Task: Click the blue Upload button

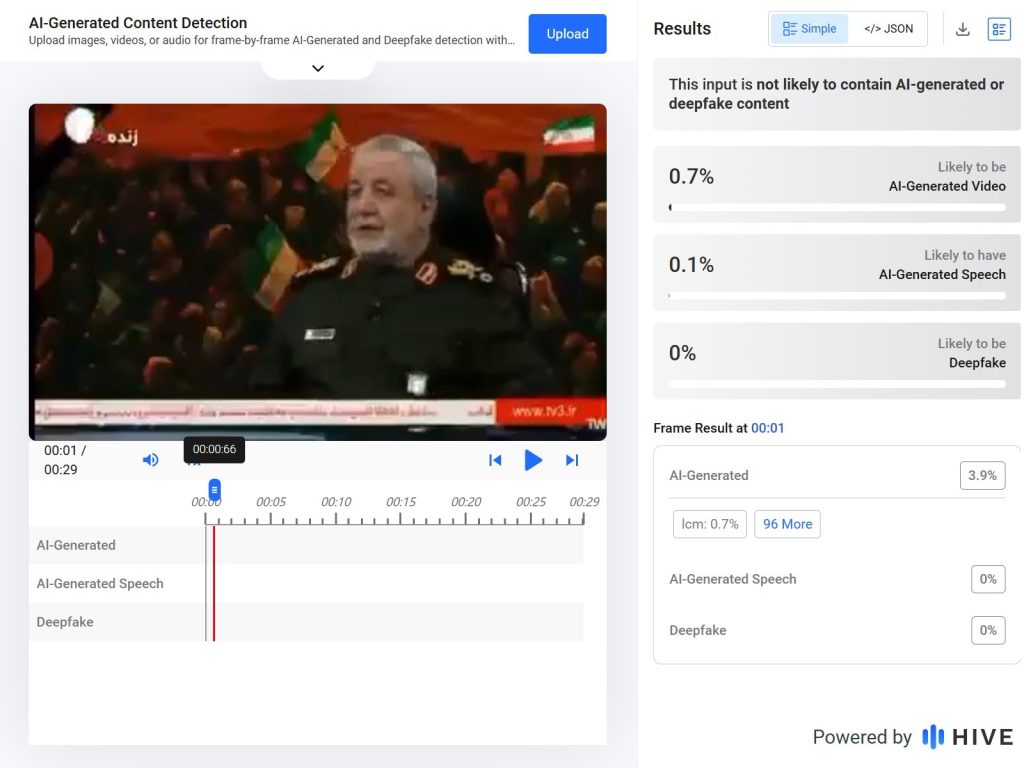Action: click(567, 34)
